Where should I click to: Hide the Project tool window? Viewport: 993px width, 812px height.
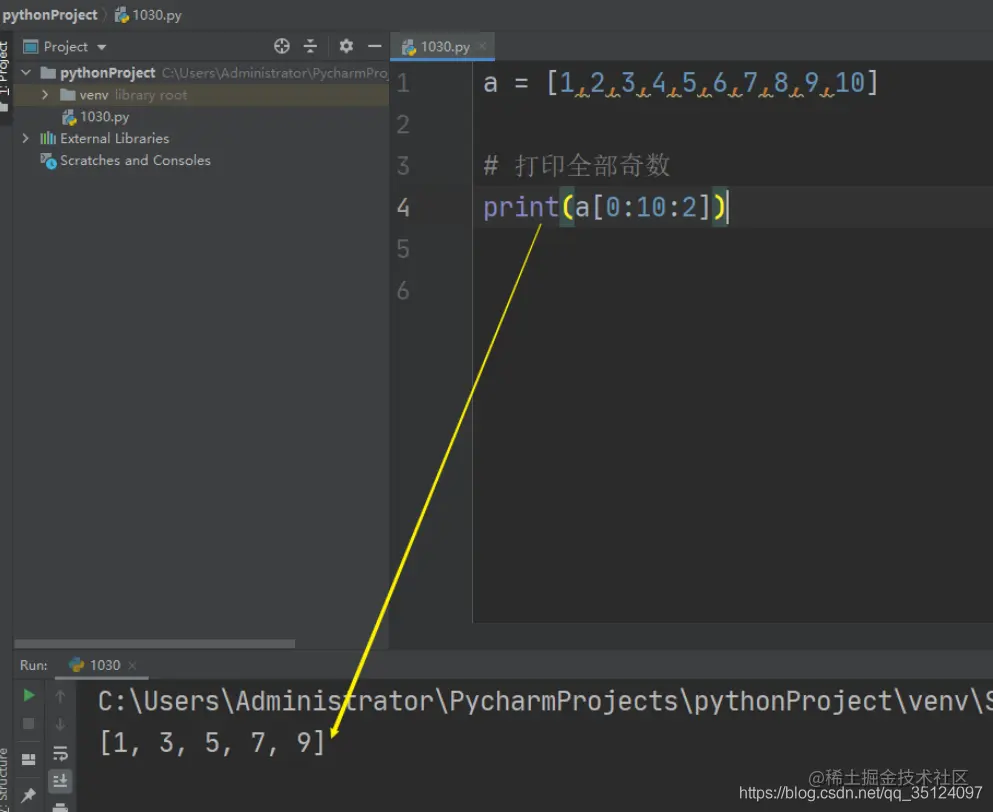[x=375, y=46]
